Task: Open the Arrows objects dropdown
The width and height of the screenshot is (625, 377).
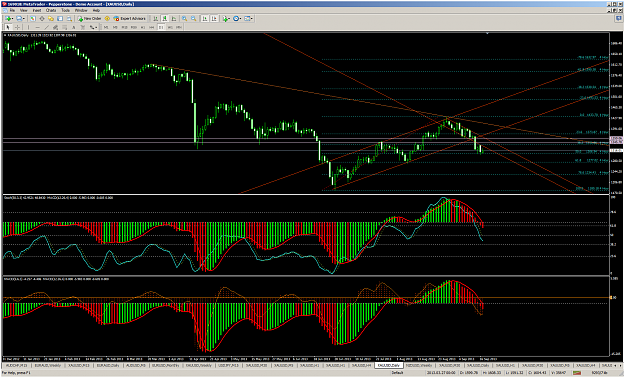Action: pos(93,27)
